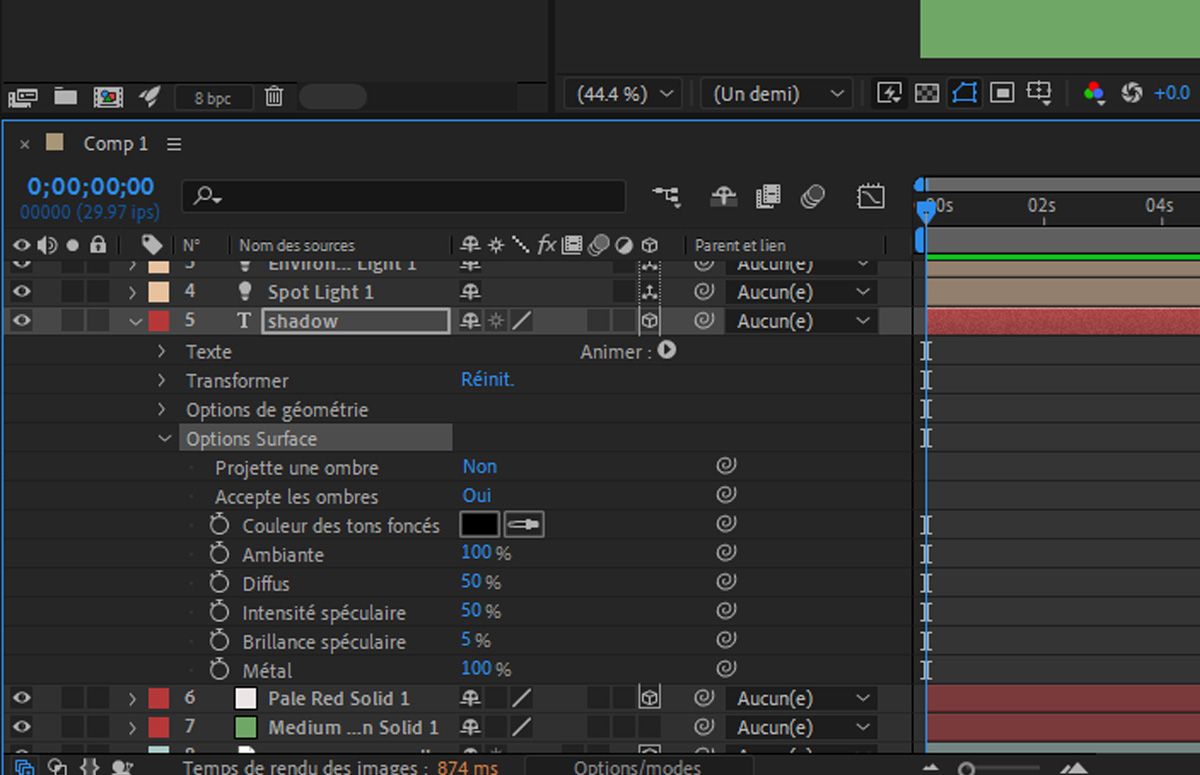
Task: Expand the Pale Red Solid 1 layer
Action: click(132, 698)
